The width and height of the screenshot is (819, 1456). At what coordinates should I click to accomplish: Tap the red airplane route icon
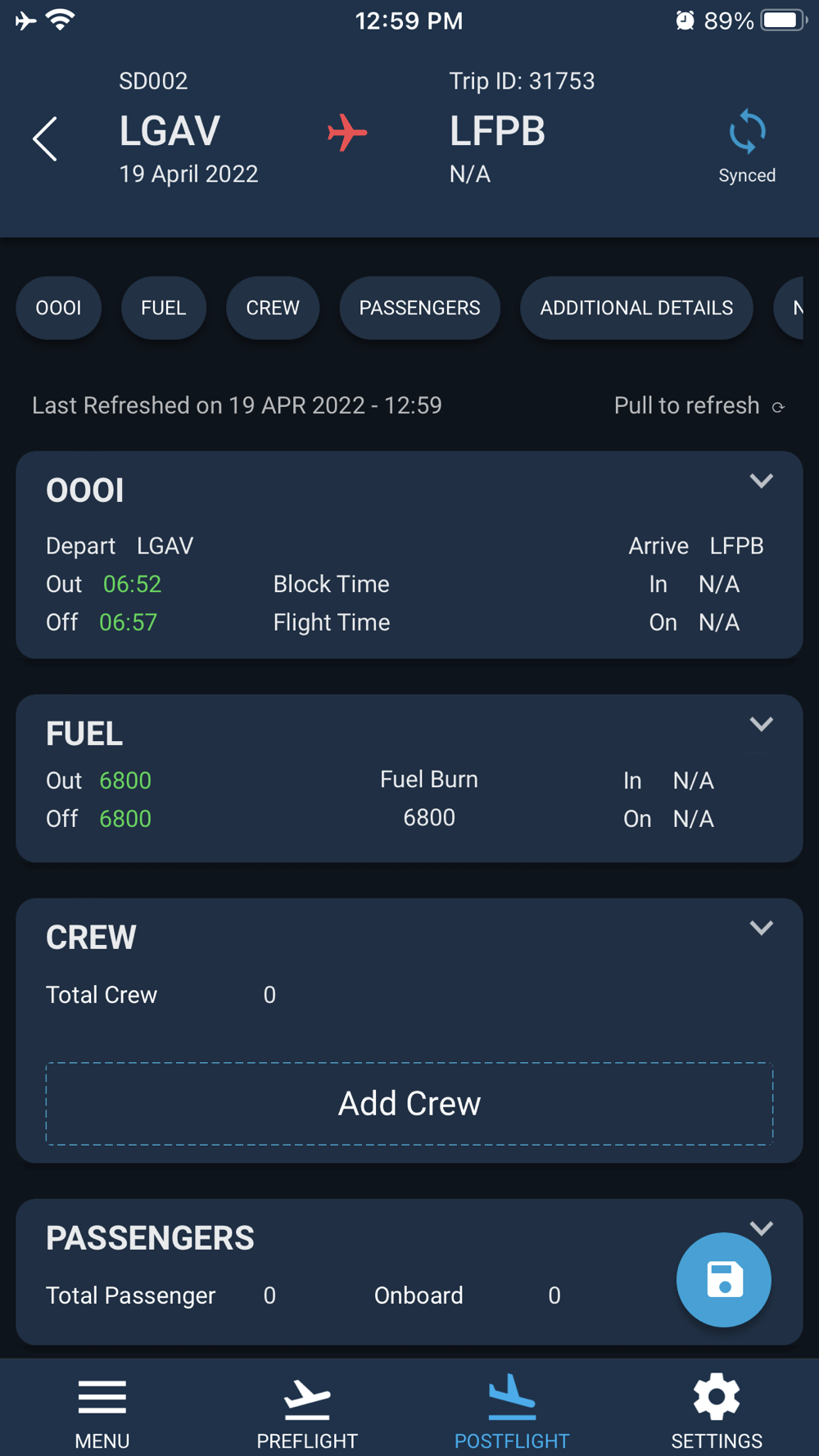(347, 133)
